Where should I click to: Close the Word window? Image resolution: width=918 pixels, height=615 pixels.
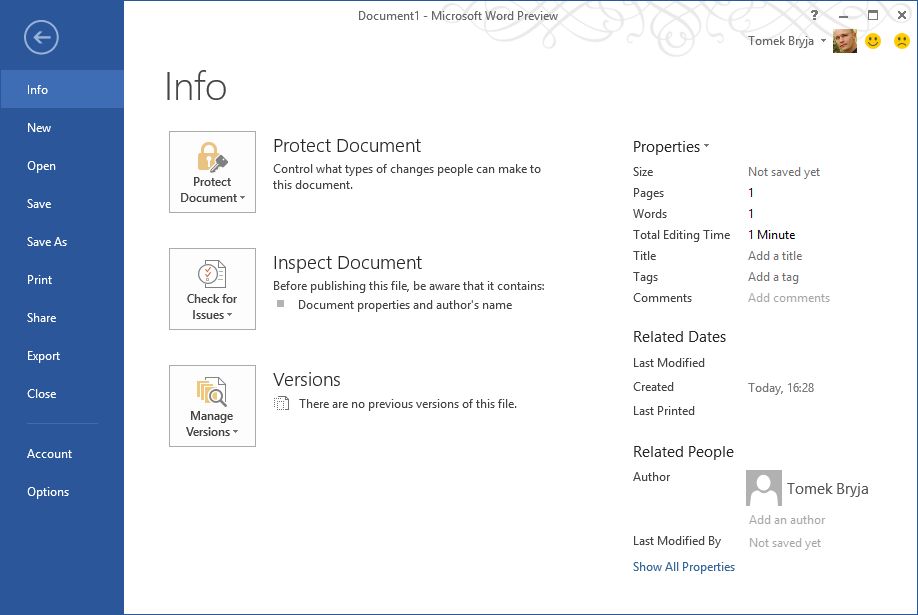(x=902, y=15)
